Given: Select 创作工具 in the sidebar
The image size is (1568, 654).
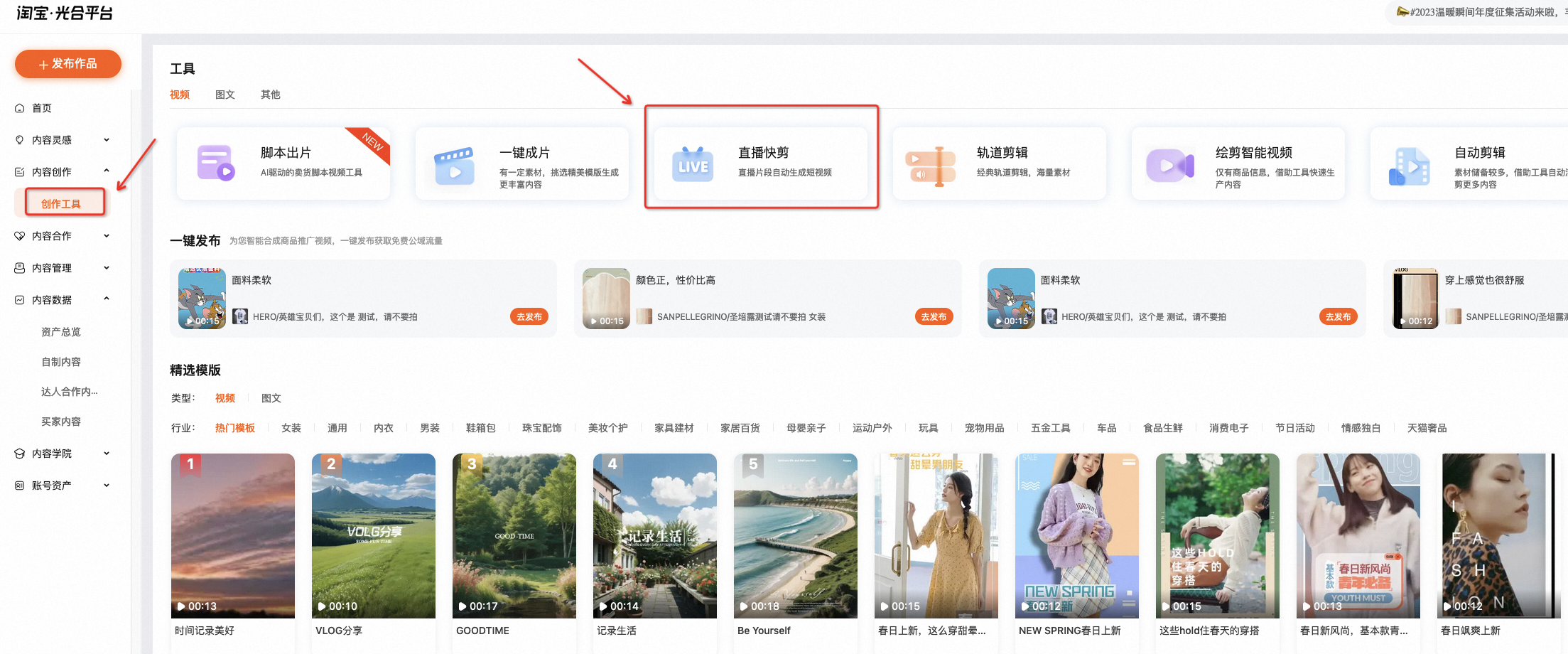Looking at the screenshot, I should pyautogui.click(x=61, y=204).
